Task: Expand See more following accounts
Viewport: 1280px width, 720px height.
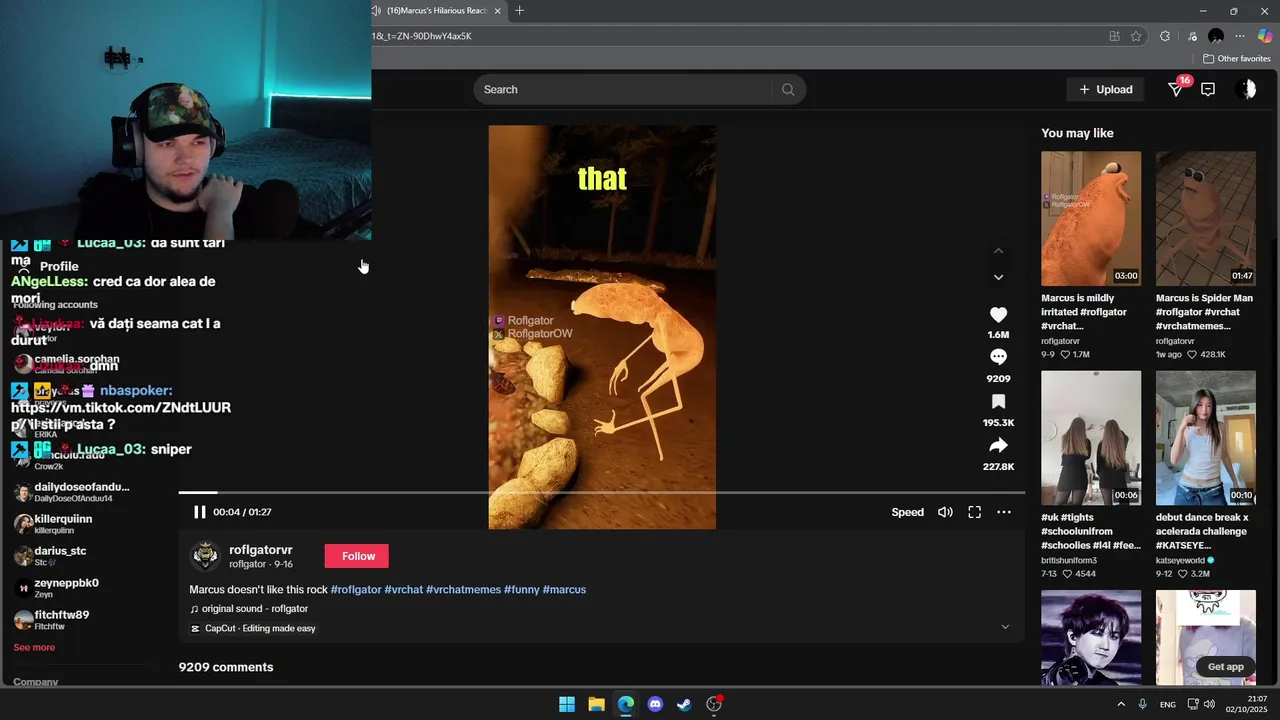Action: pos(34,648)
